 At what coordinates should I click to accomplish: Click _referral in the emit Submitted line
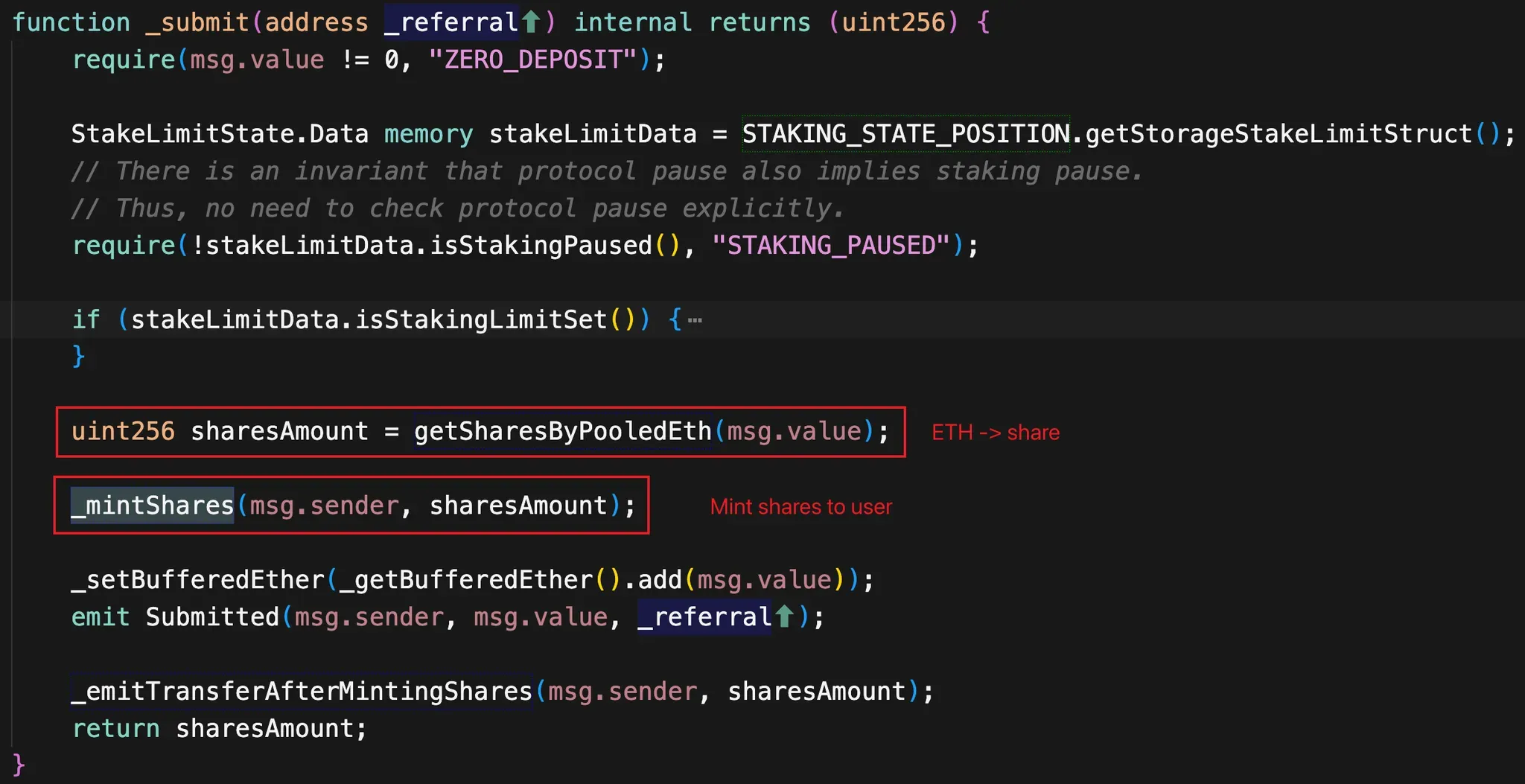tap(705, 617)
